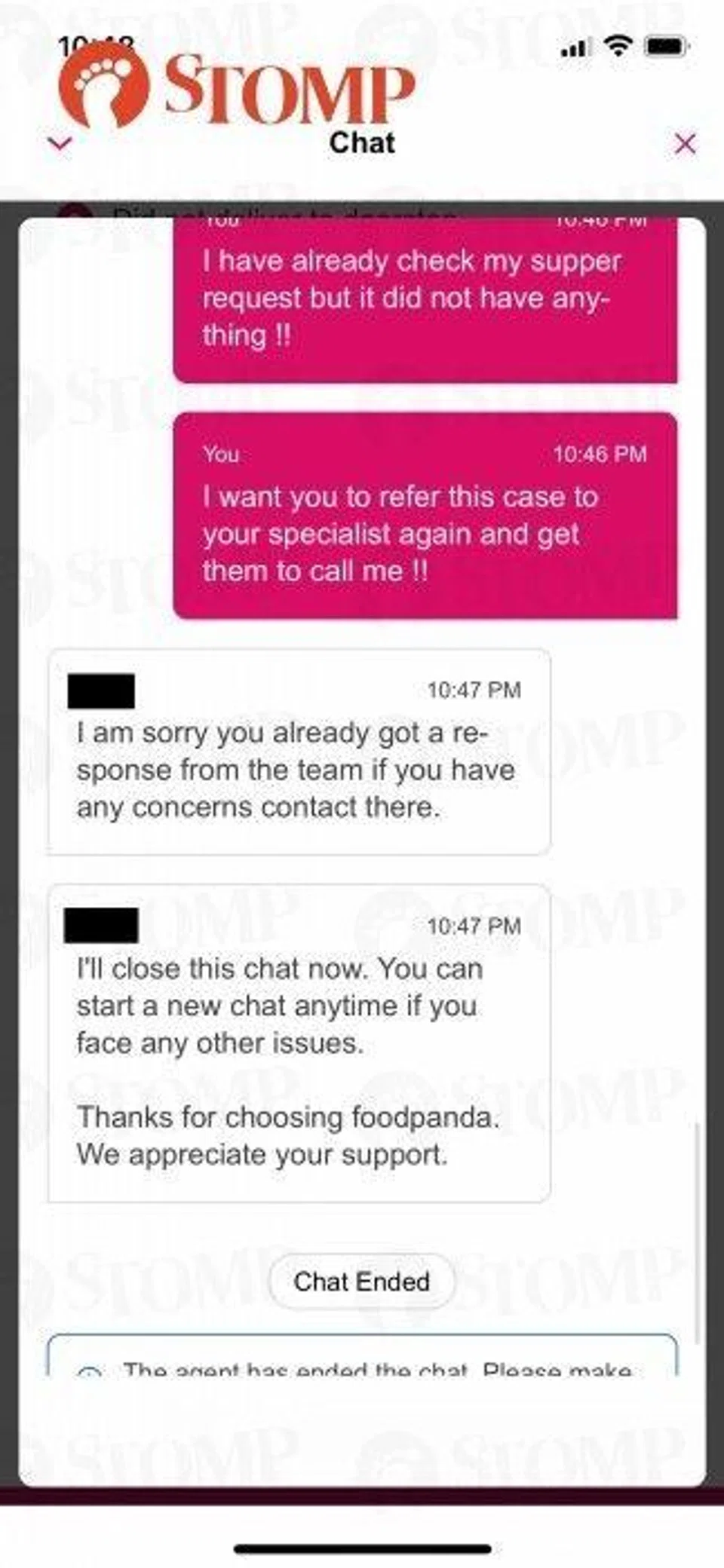This screenshot has height=1568, width=724.
Task: Tap the cellular signal bars icon
Action: pos(575,48)
